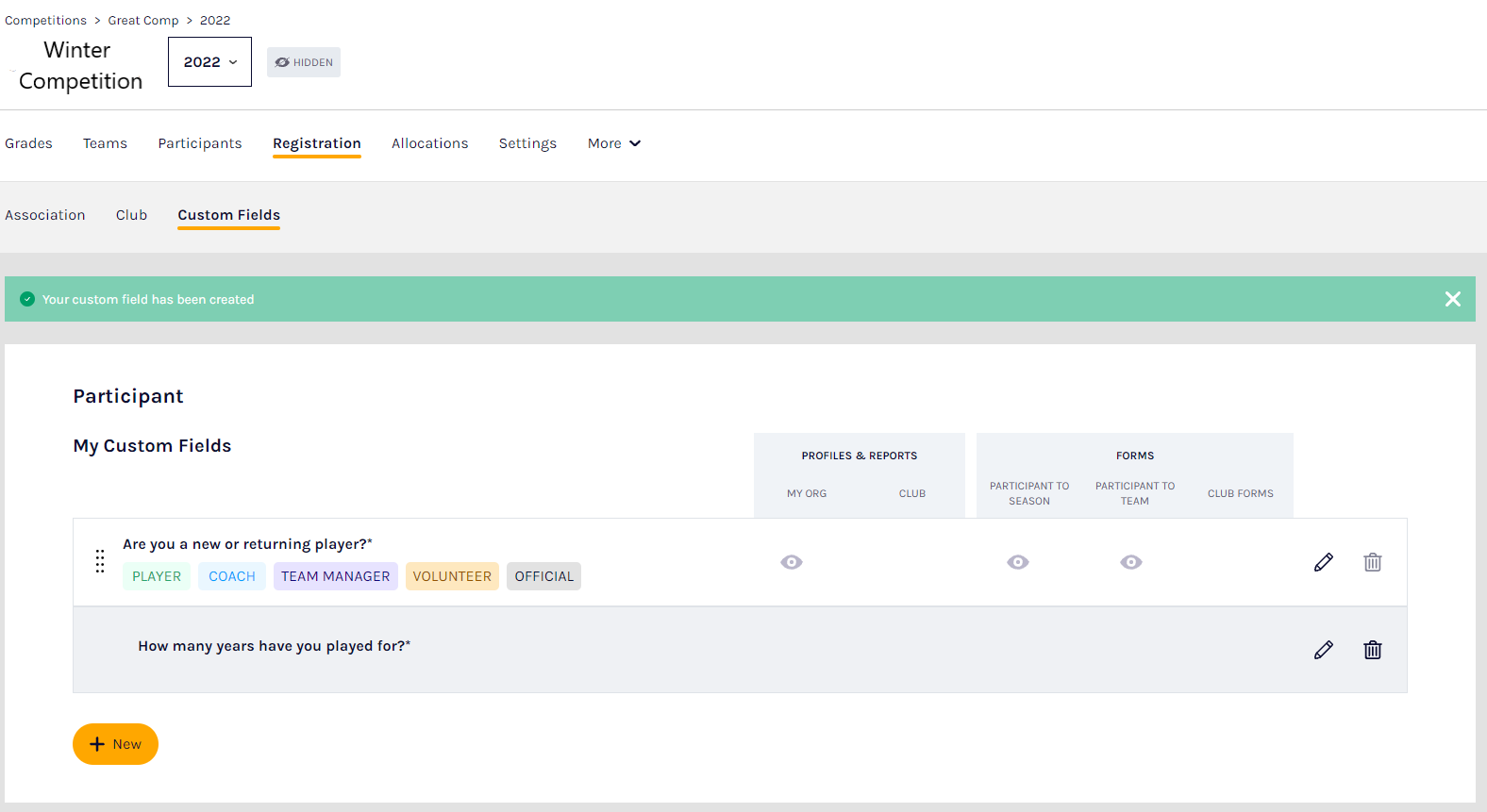The height and width of the screenshot is (812, 1487).
Task: Click the green PLAYER tag
Action: click(157, 576)
